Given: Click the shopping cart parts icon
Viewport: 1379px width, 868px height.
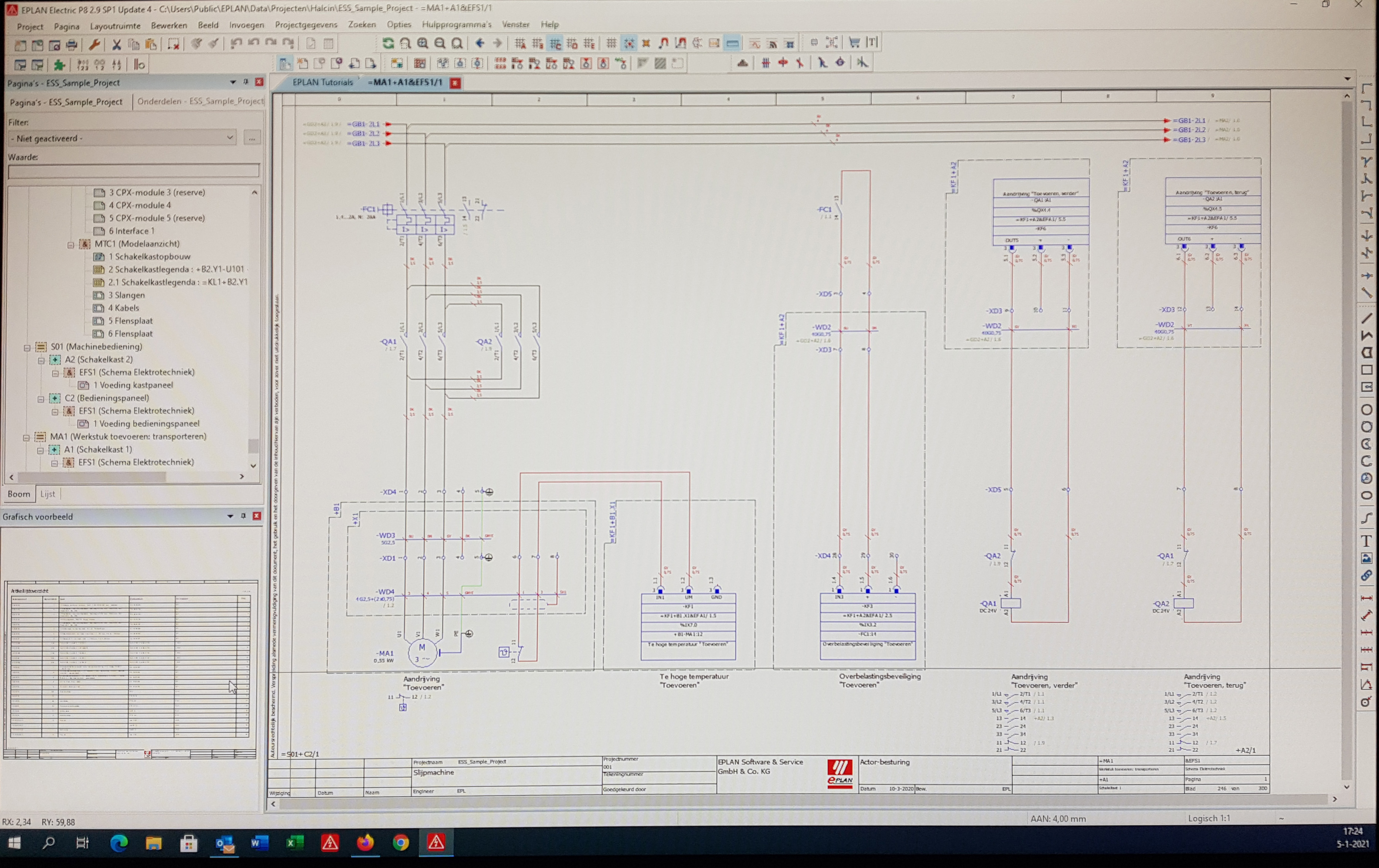Looking at the screenshot, I should click(854, 43).
